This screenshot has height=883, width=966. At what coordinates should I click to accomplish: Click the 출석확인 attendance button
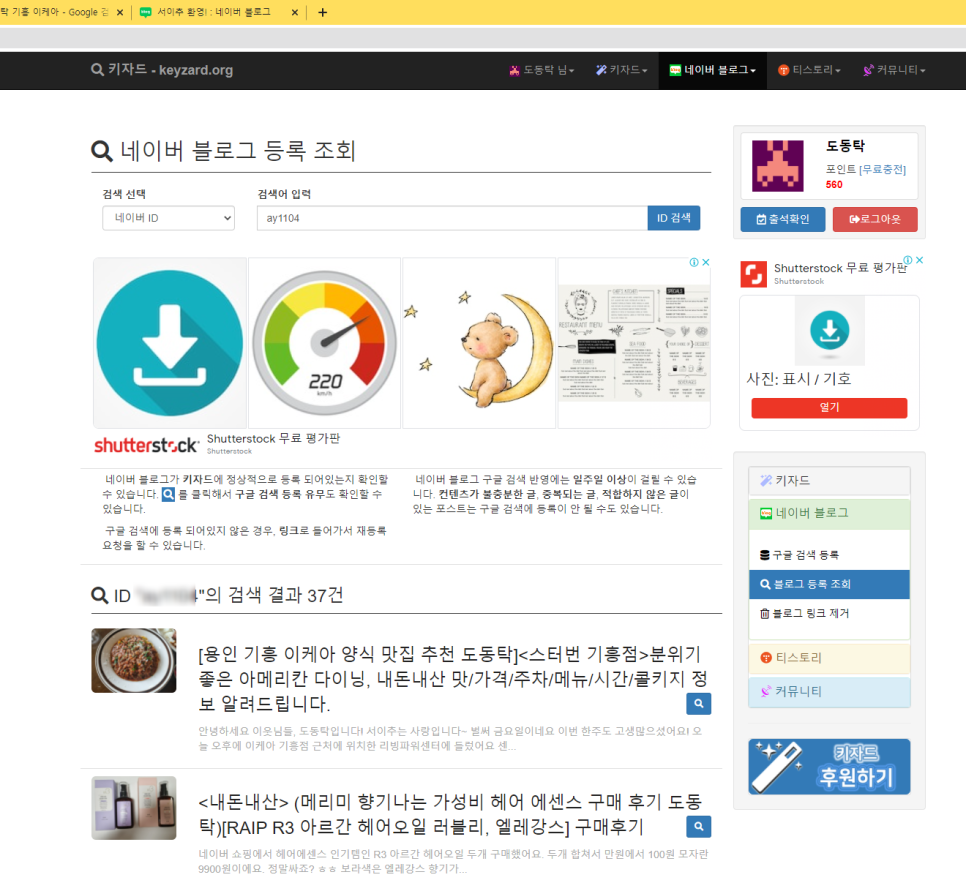(x=782, y=219)
